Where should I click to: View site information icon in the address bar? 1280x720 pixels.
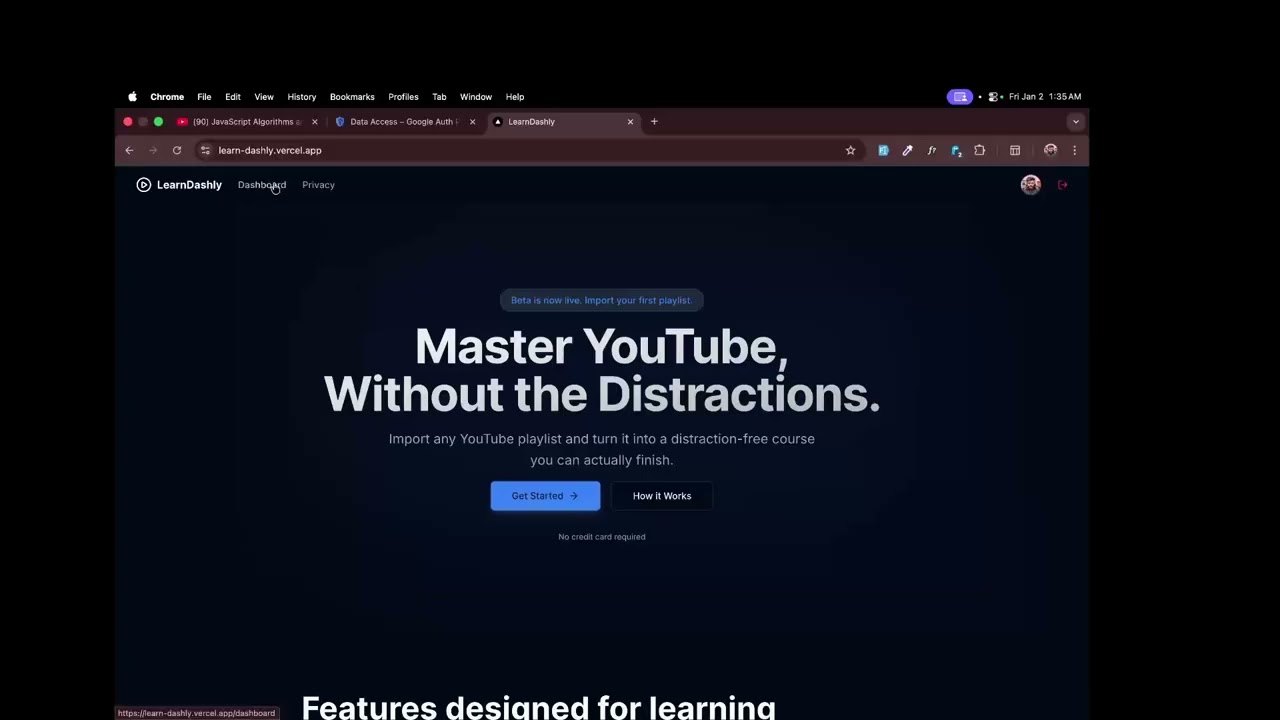pos(205,150)
